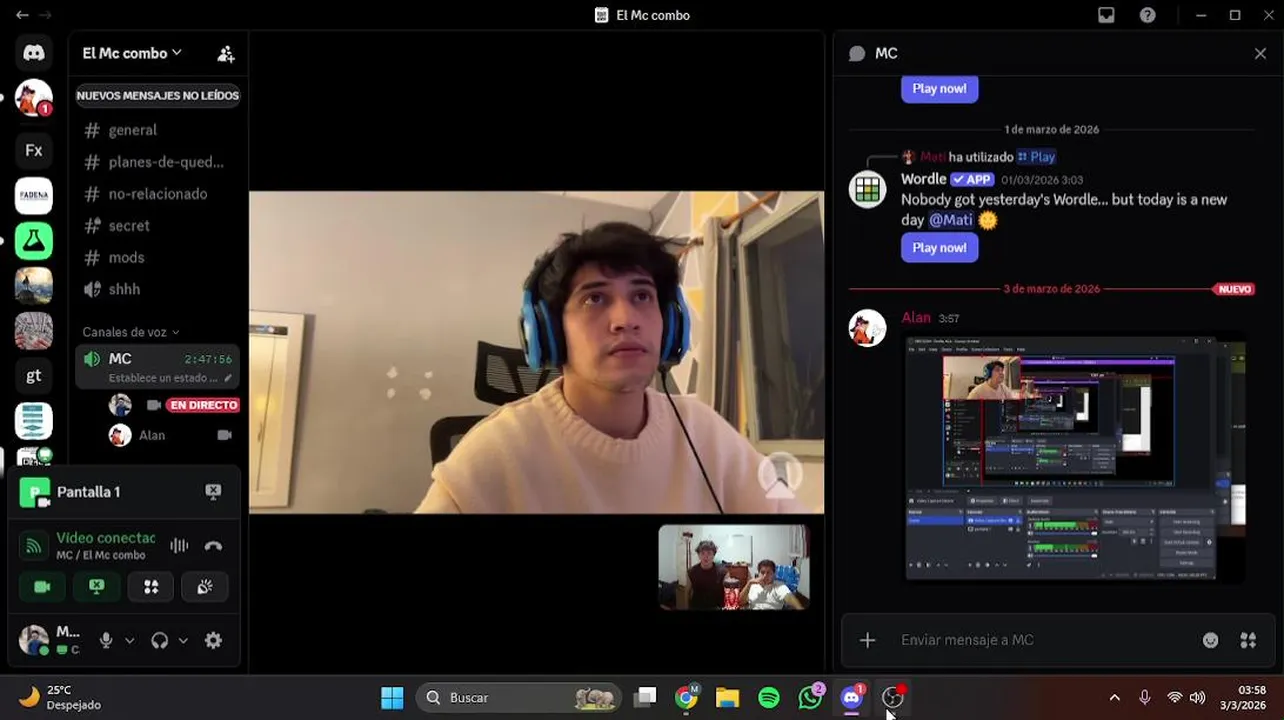Click Wordle app name in chat

click(x=923, y=179)
